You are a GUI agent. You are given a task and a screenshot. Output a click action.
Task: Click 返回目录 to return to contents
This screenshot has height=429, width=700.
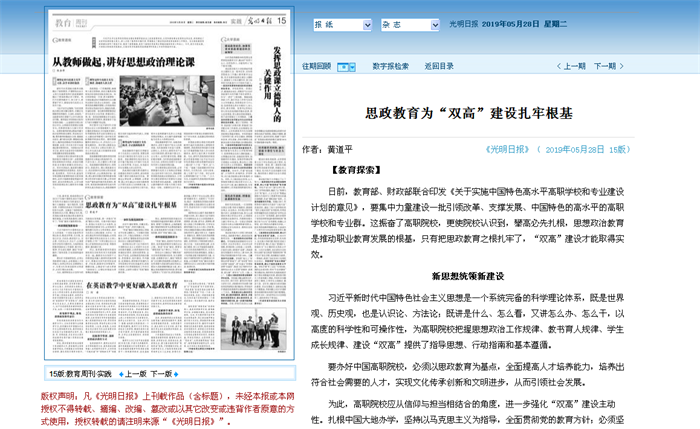(438, 66)
